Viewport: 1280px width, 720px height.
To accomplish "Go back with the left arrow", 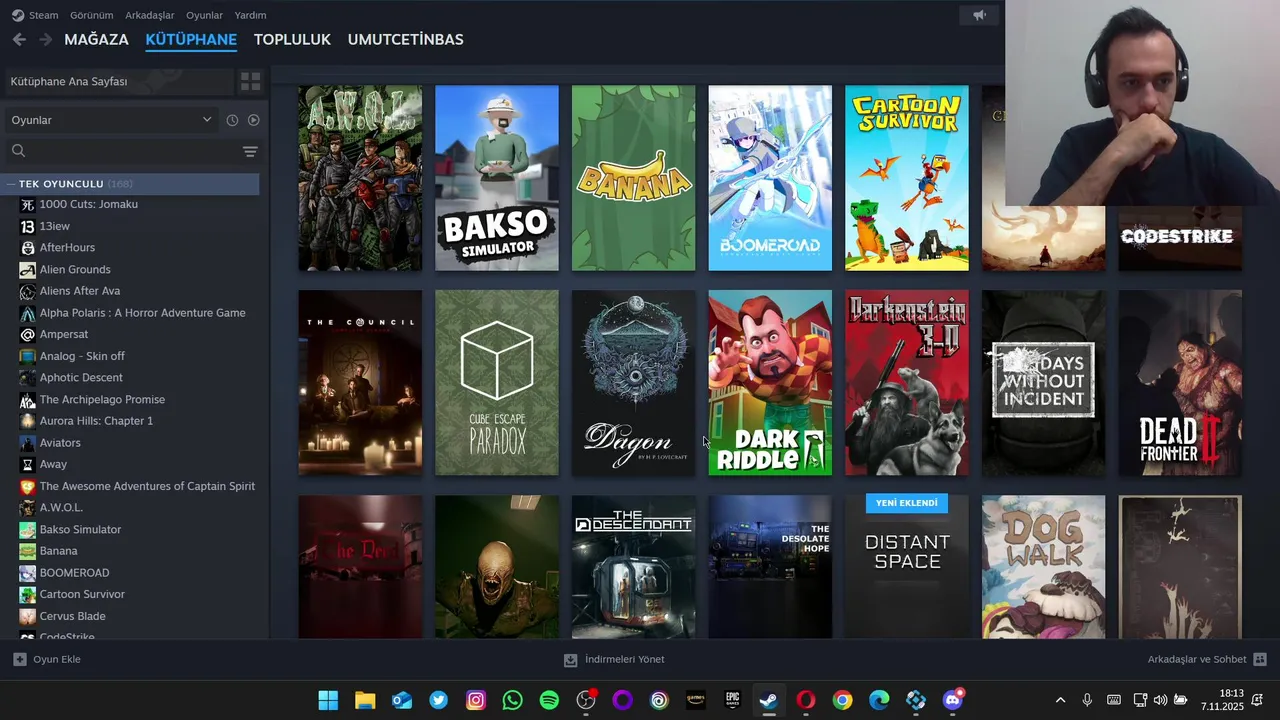I will tap(19, 39).
